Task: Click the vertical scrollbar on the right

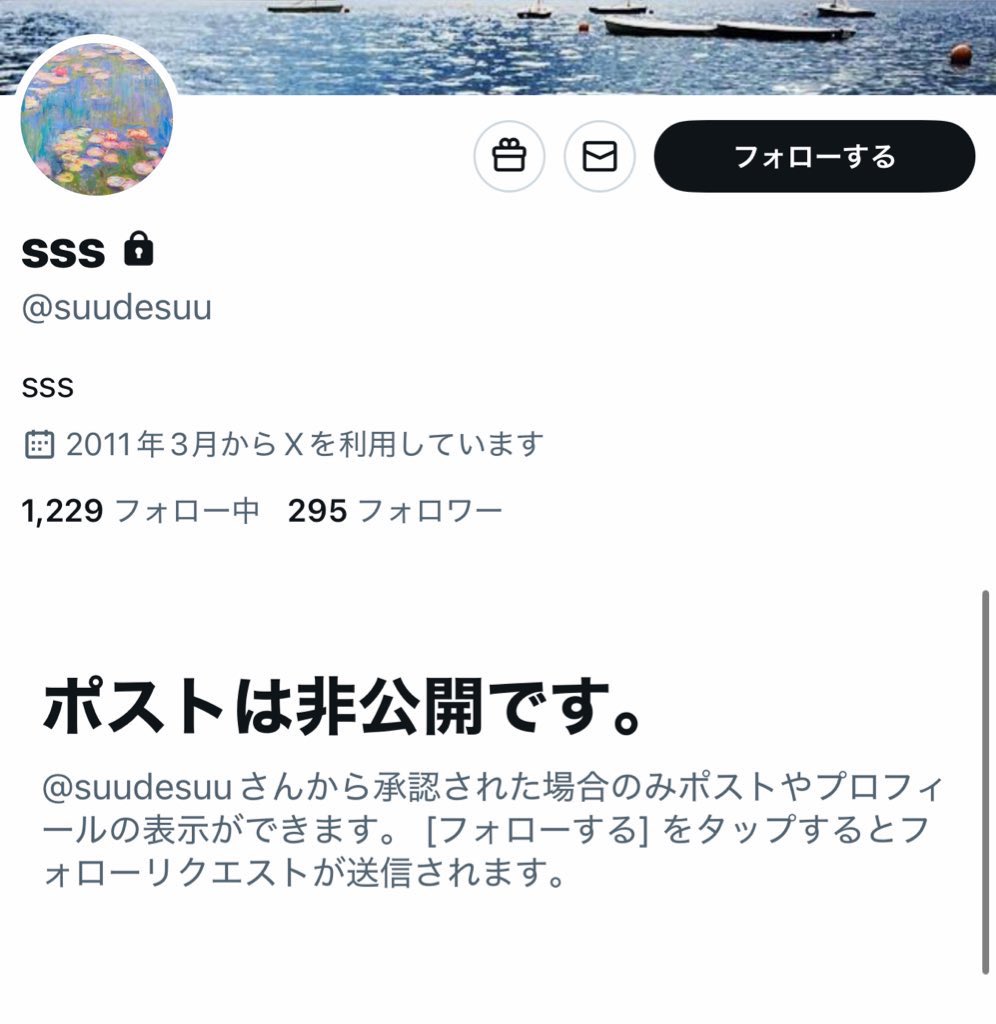Action: point(986,782)
